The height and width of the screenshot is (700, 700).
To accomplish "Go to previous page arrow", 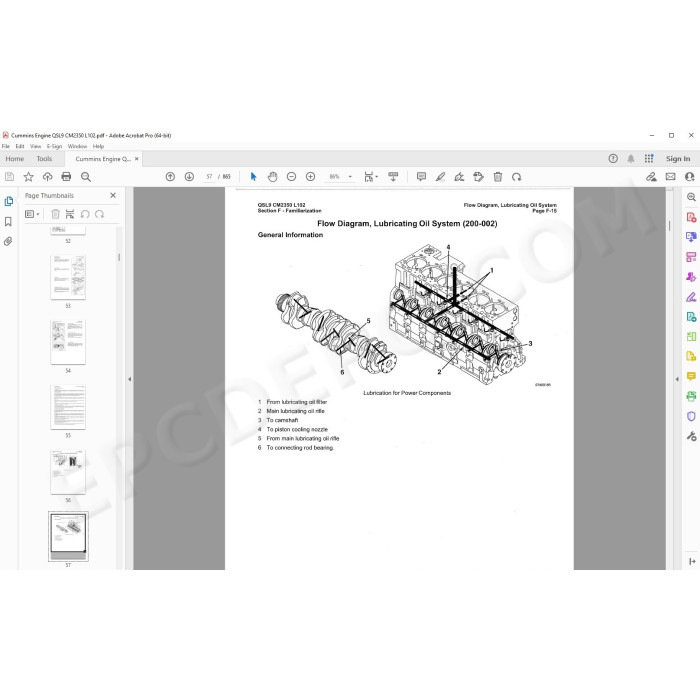I will [170, 177].
